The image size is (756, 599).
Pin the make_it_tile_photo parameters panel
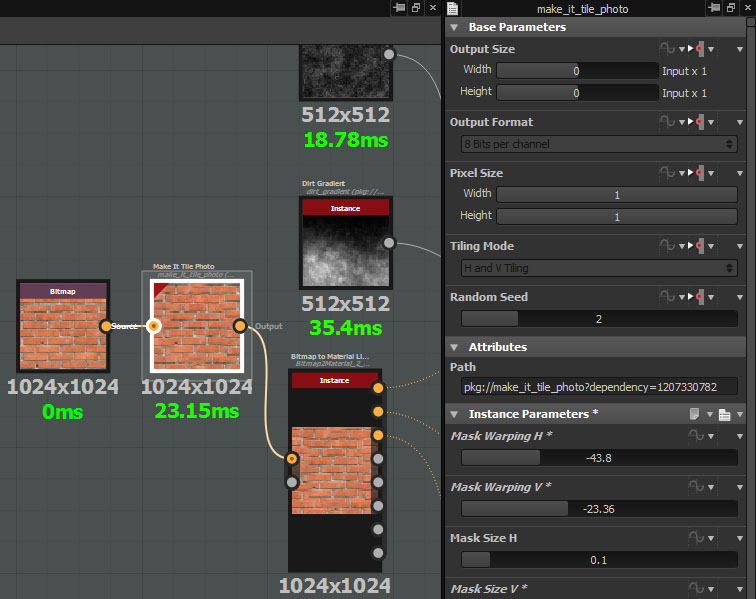click(x=714, y=8)
